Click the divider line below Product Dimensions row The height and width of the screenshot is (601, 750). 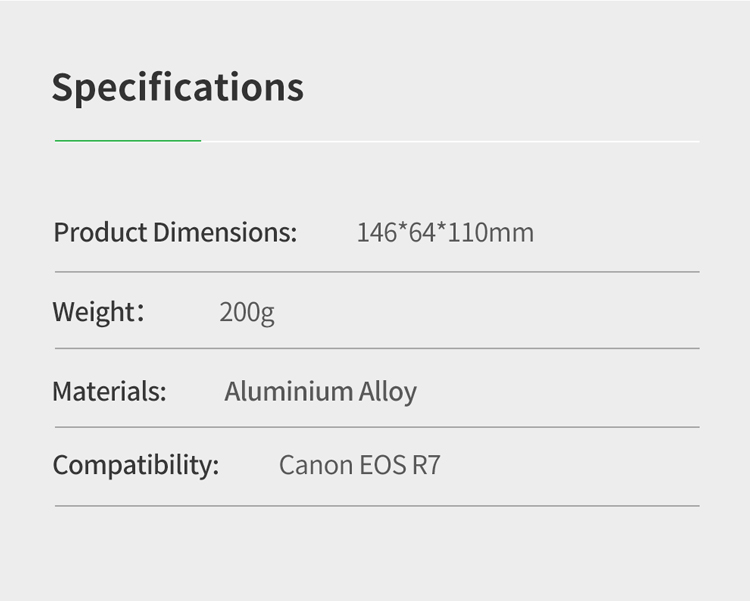[377, 272]
